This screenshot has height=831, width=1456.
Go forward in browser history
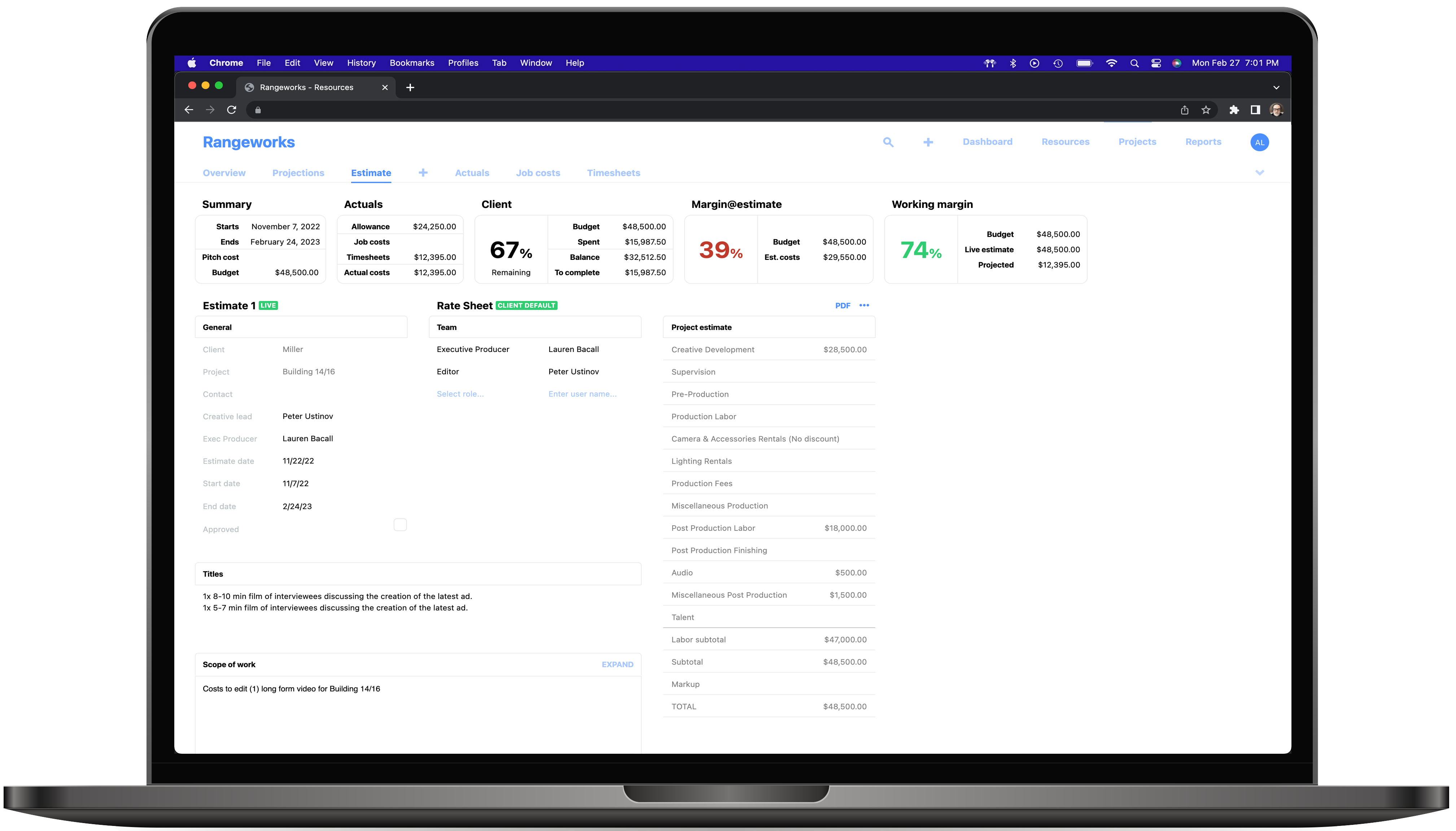(x=210, y=110)
